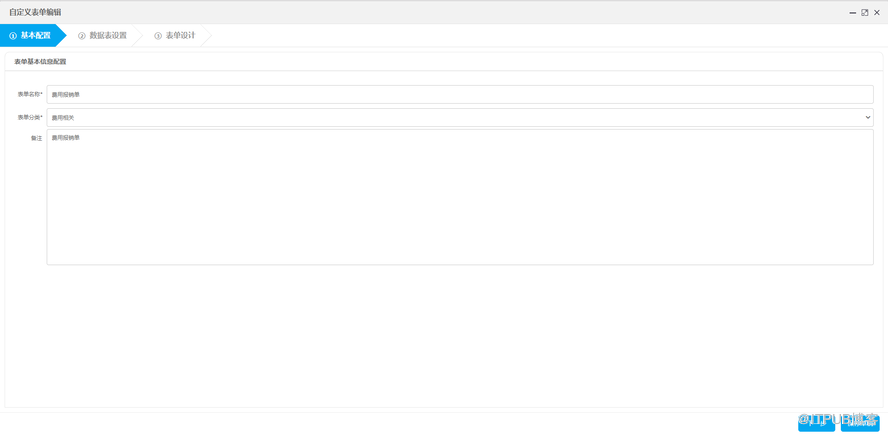Click the step 1 circle icon
Viewport: 888px width, 434px height.
13,36
